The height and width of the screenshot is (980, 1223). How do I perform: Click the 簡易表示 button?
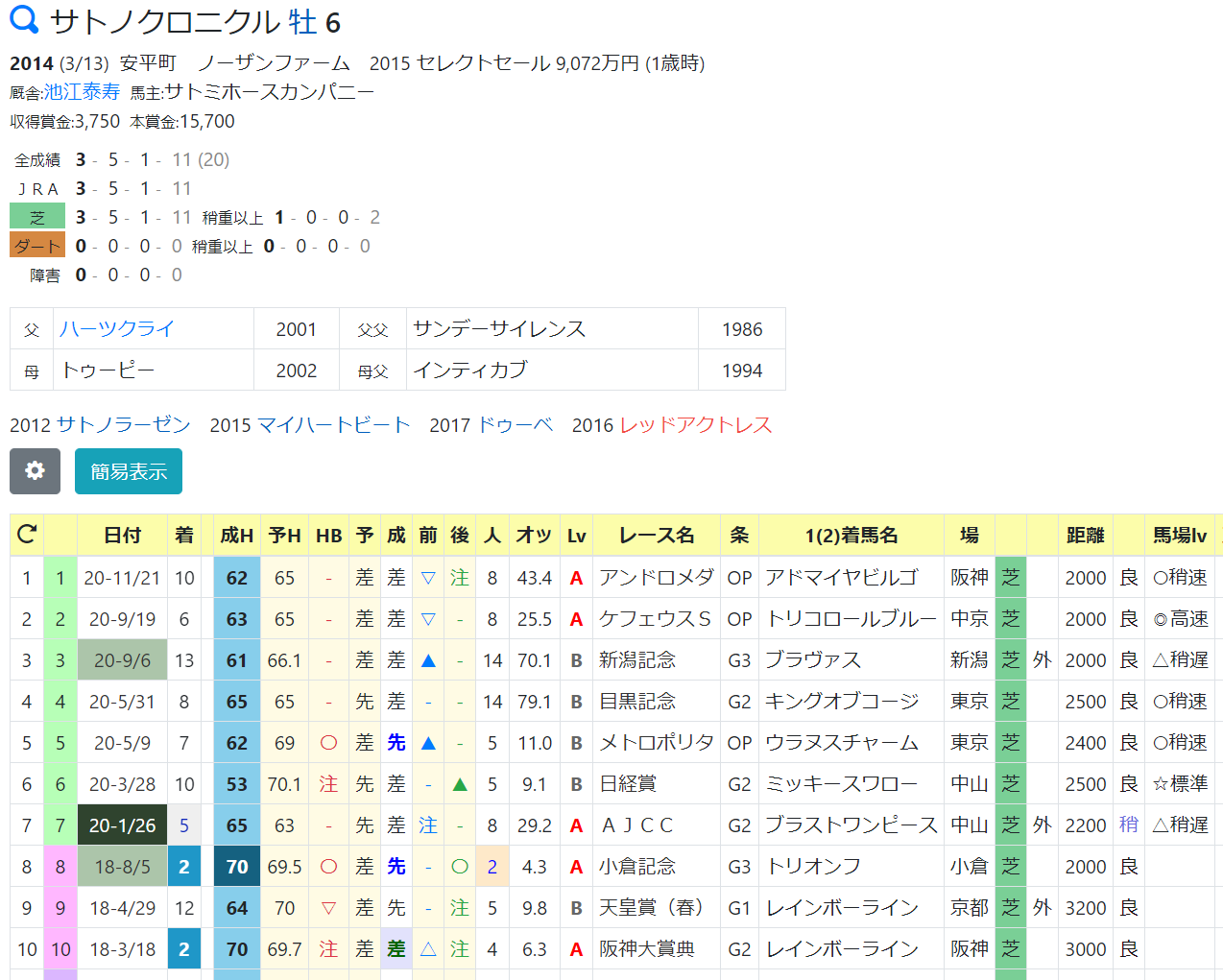[x=129, y=471]
